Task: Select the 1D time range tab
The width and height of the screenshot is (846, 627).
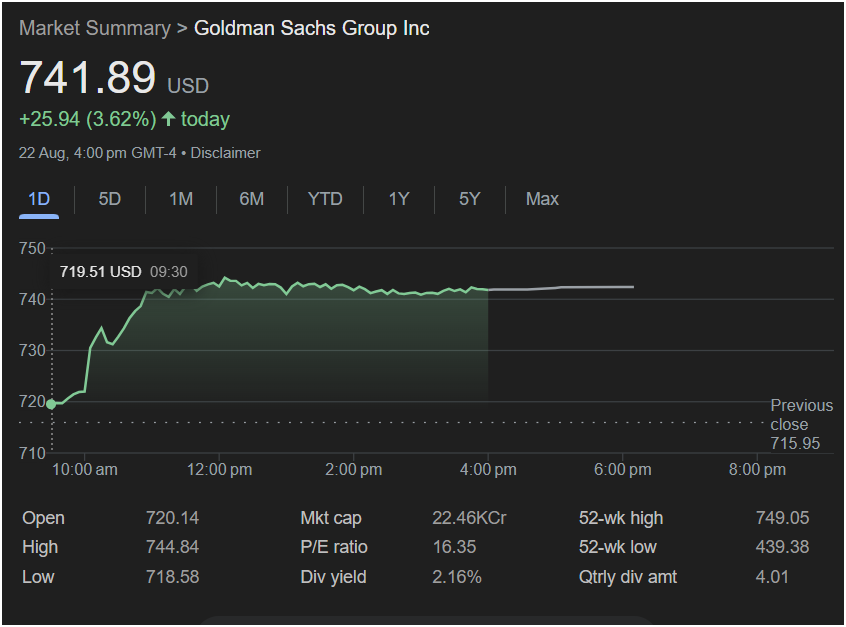Action: click(39, 199)
